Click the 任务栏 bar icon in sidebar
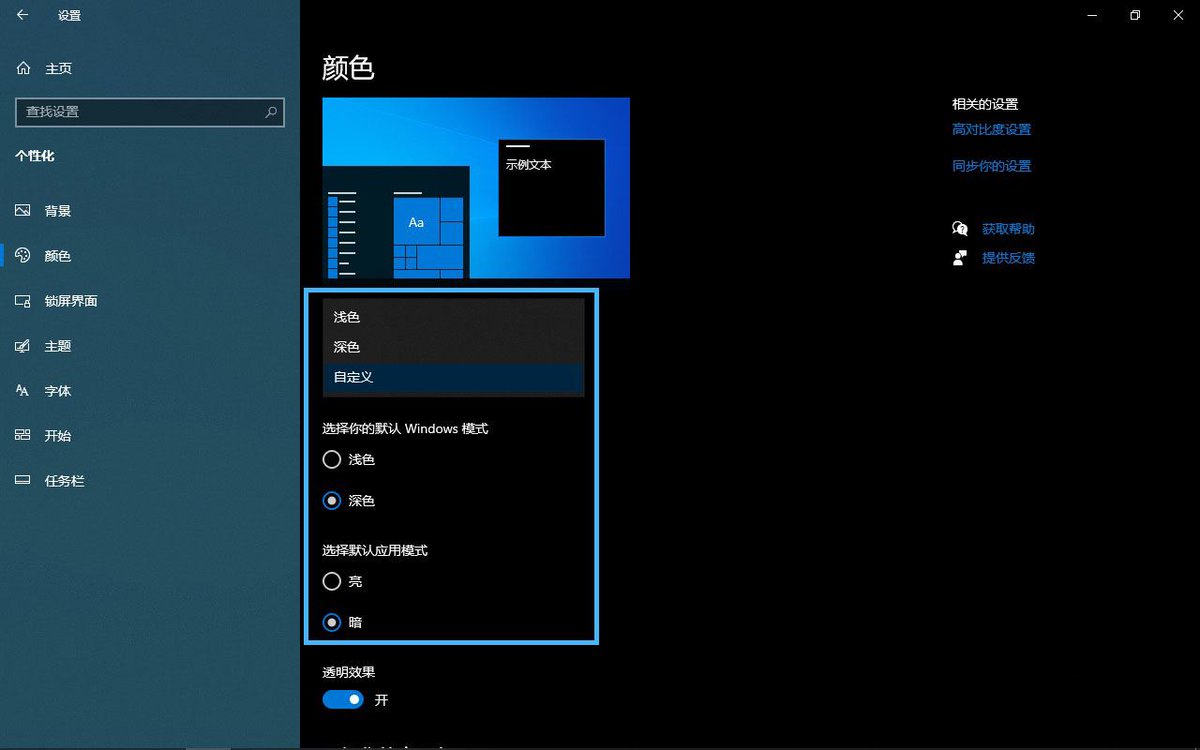1200x750 pixels. [x=23, y=481]
